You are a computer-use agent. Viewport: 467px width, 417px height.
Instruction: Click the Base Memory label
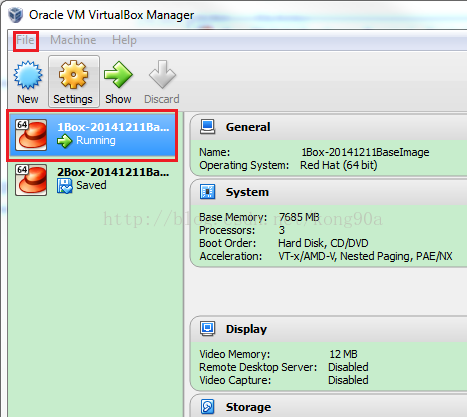tap(233, 217)
